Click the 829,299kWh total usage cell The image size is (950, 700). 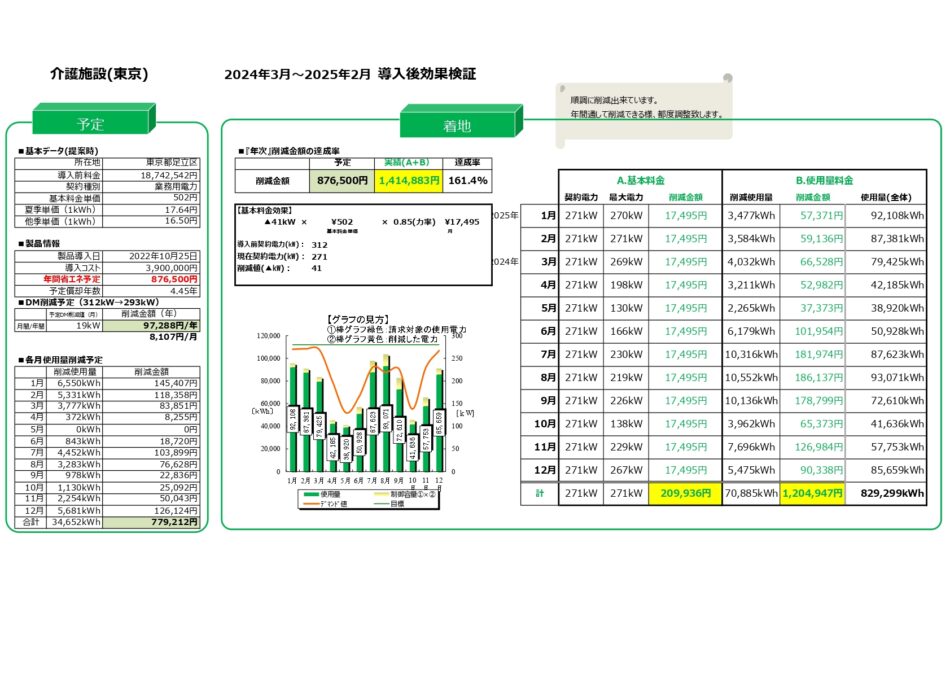pyautogui.click(x=891, y=492)
